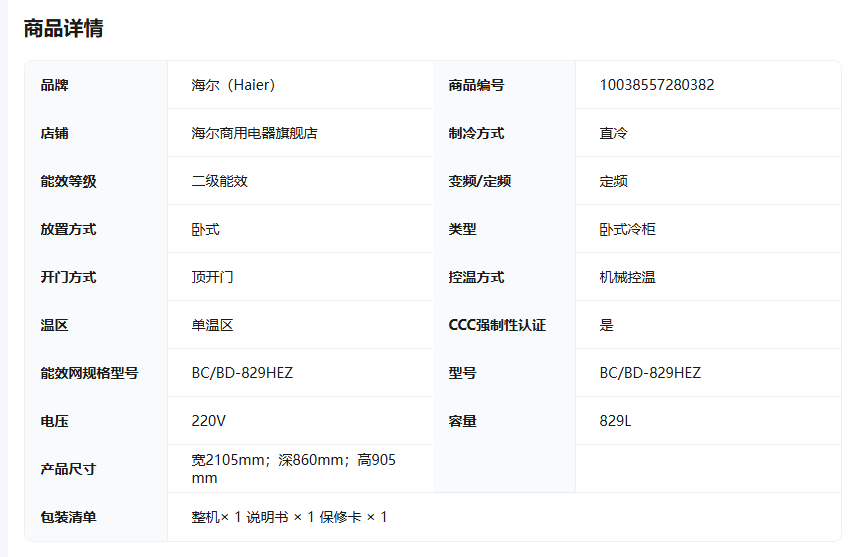Click brand value 海尔（Haier）

click(x=234, y=85)
